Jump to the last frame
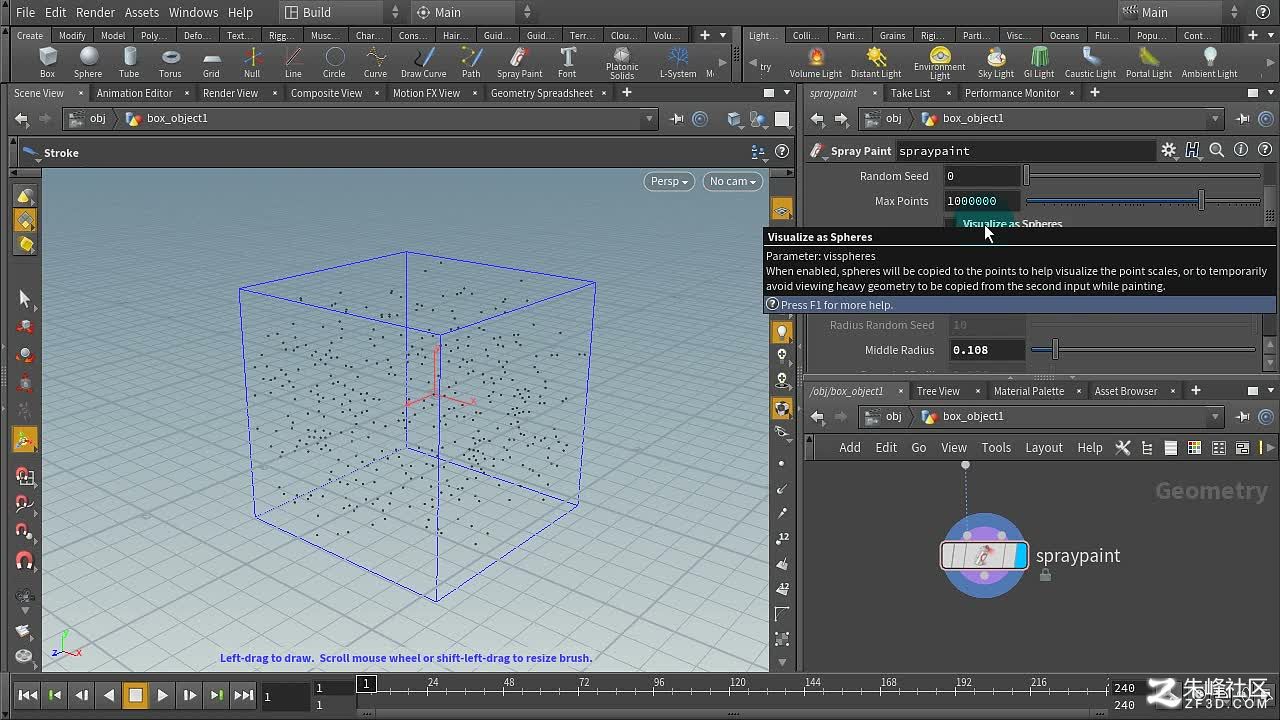Screen dimensions: 1280x720 click(x=244, y=695)
